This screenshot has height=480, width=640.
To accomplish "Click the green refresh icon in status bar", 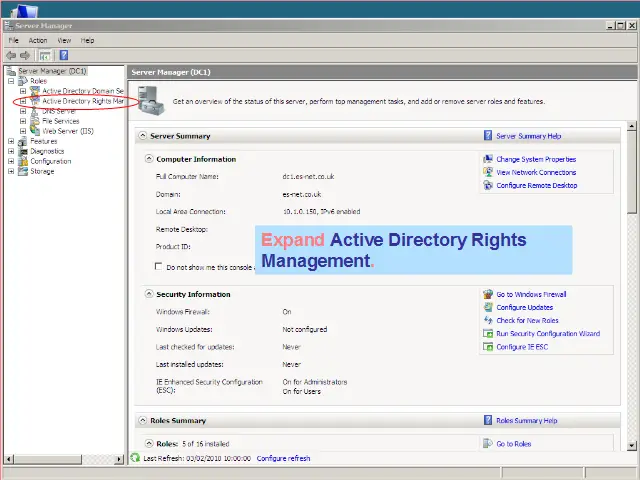I will 136,458.
